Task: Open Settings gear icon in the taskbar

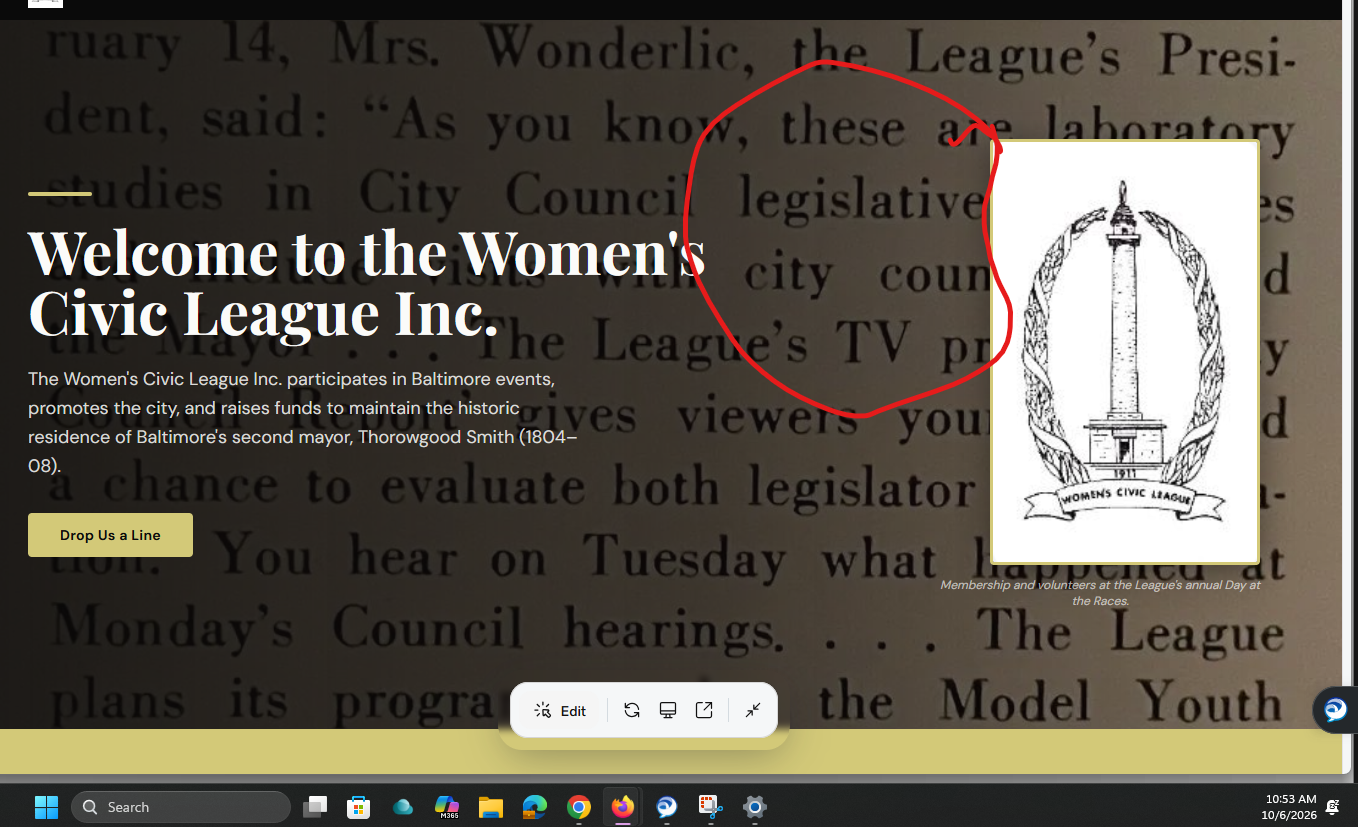Action: pos(755,807)
